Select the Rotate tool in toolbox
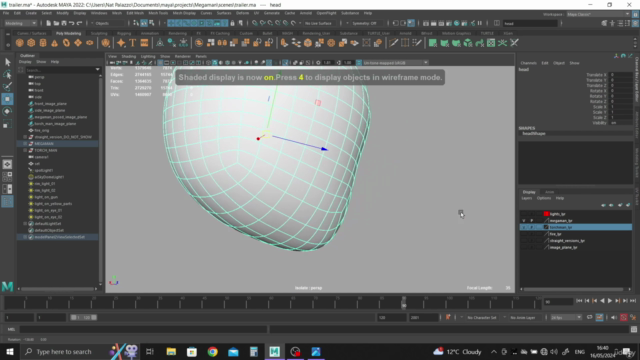640x360 pixels. [7, 111]
